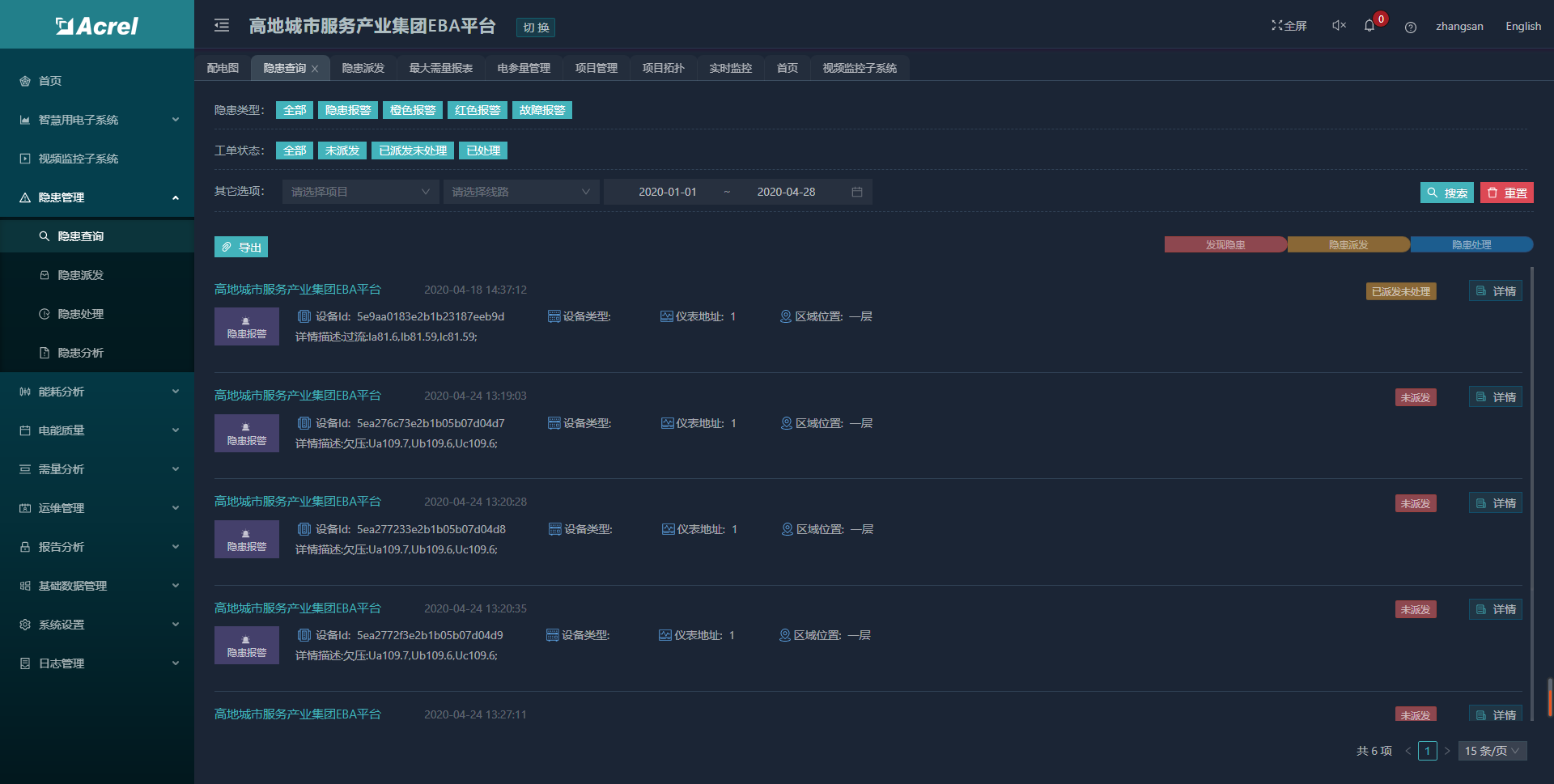Click the fullscreen 全屏 icon in top bar

pos(1289,25)
